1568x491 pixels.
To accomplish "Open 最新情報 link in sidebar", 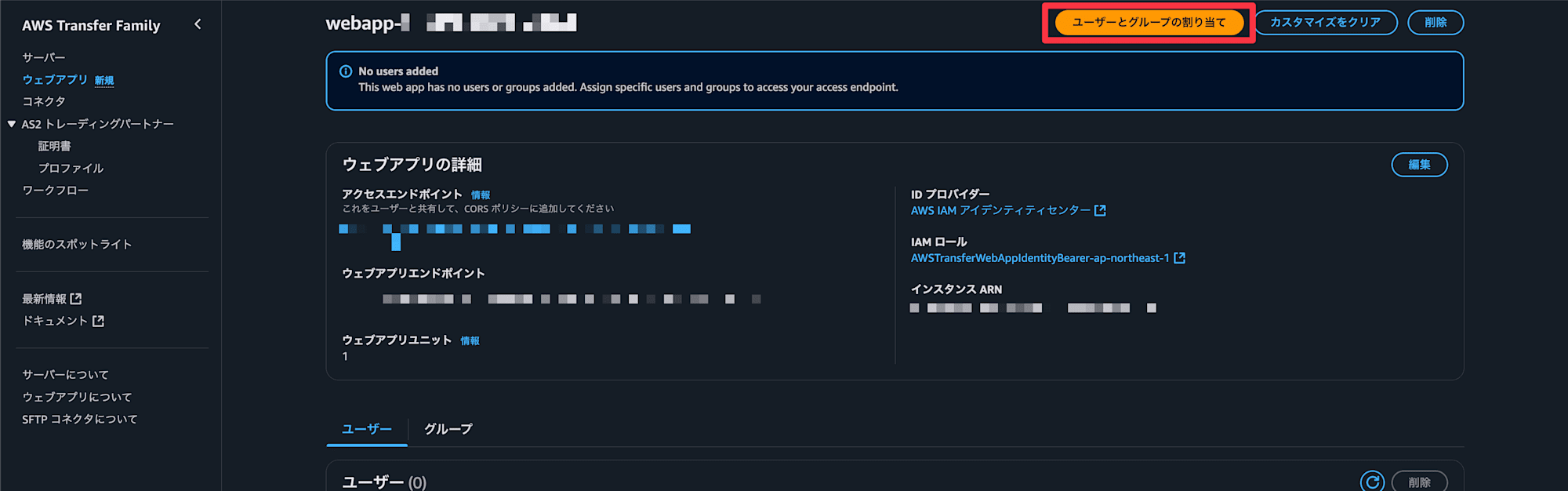I will click(44, 299).
